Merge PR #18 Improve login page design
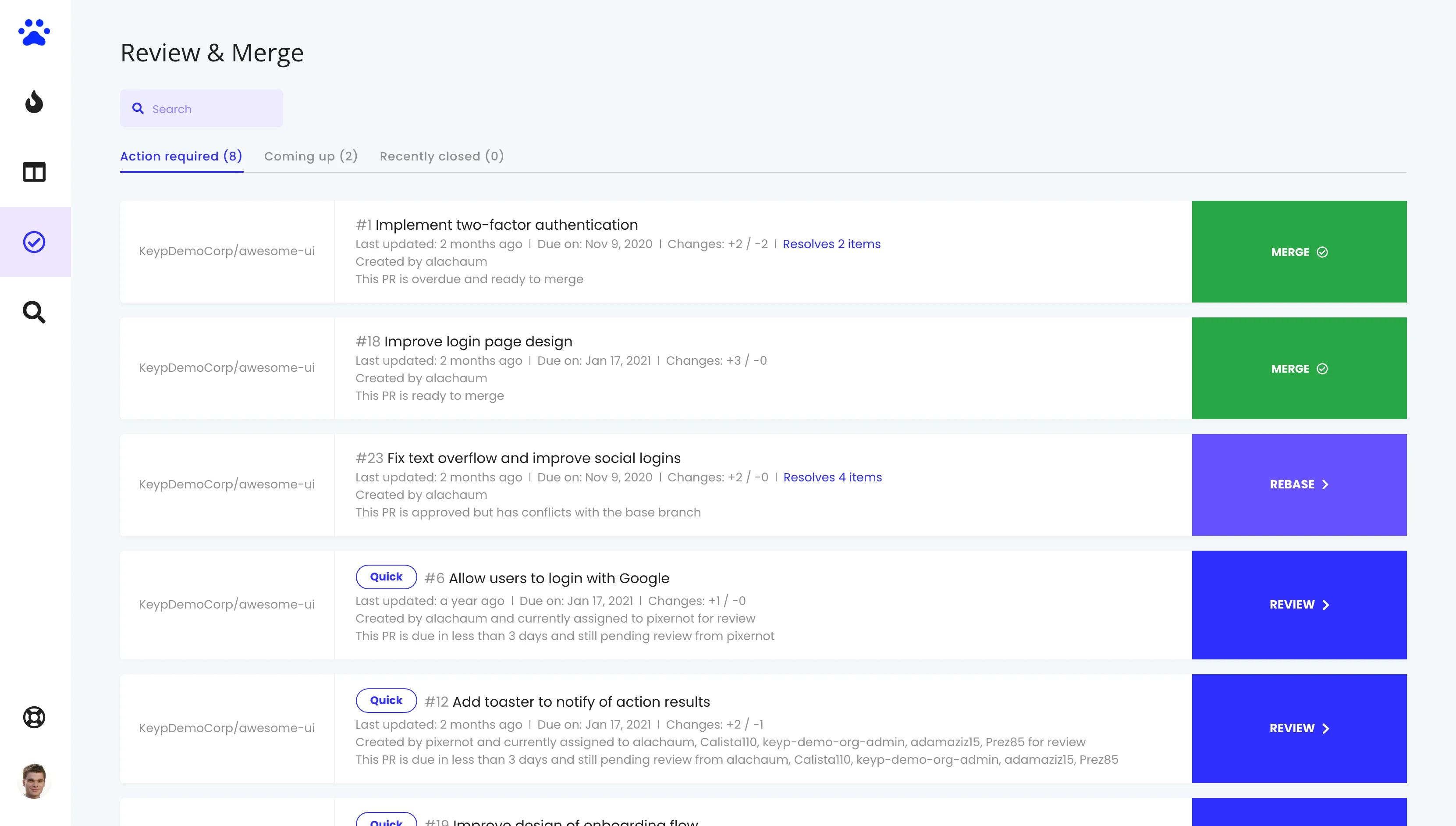The height and width of the screenshot is (826, 1456). click(1300, 368)
